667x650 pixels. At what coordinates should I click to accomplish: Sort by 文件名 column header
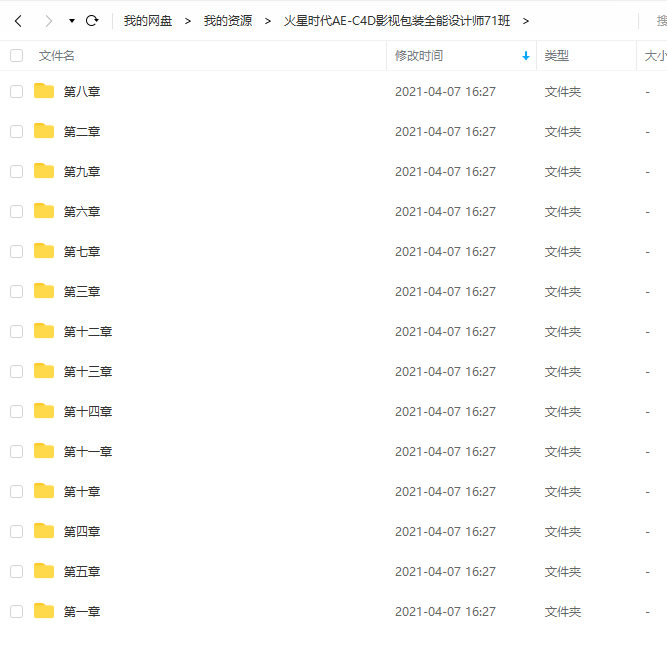[x=57, y=56]
